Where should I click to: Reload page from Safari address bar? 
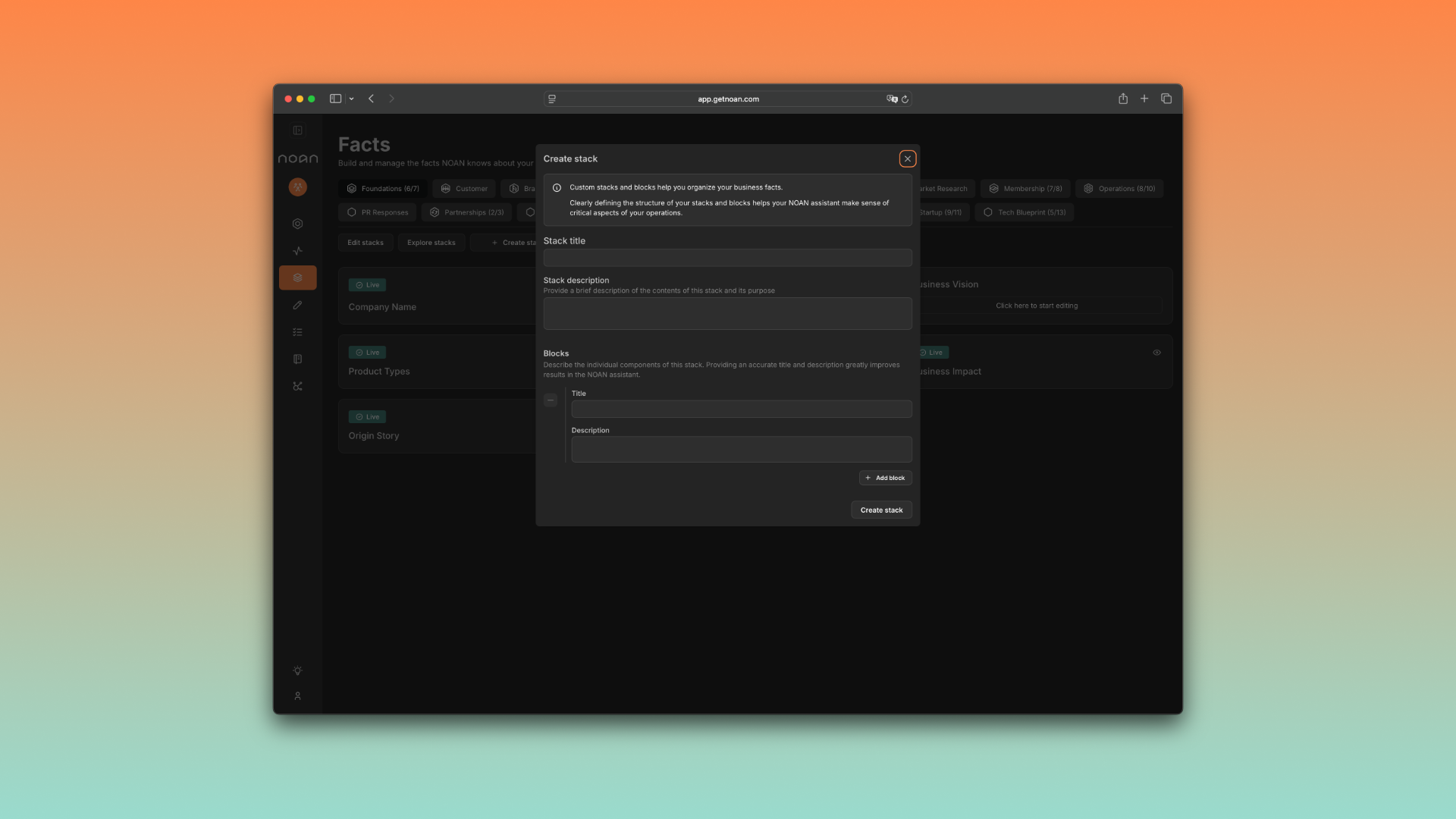[x=905, y=99]
